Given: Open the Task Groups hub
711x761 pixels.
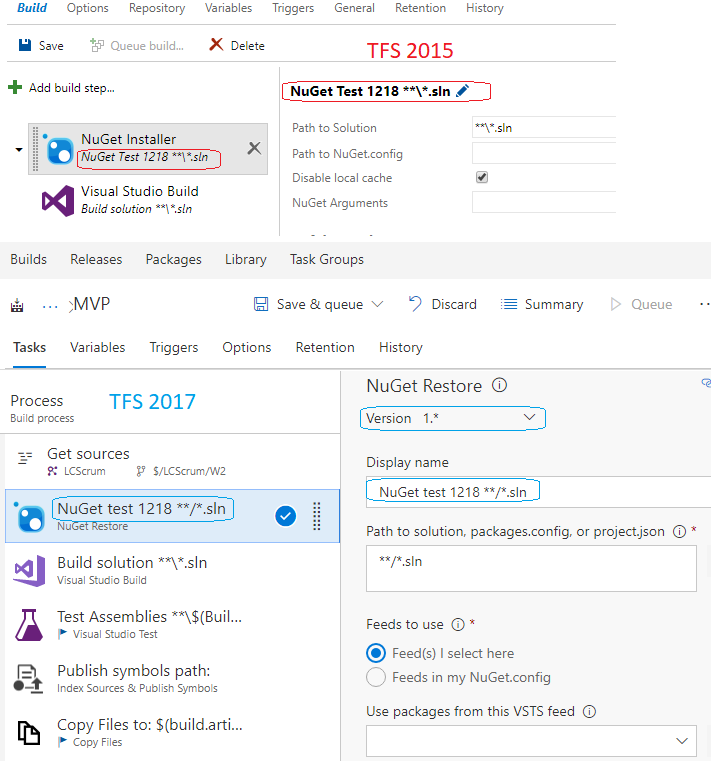Looking at the screenshot, I should (327, 260).
